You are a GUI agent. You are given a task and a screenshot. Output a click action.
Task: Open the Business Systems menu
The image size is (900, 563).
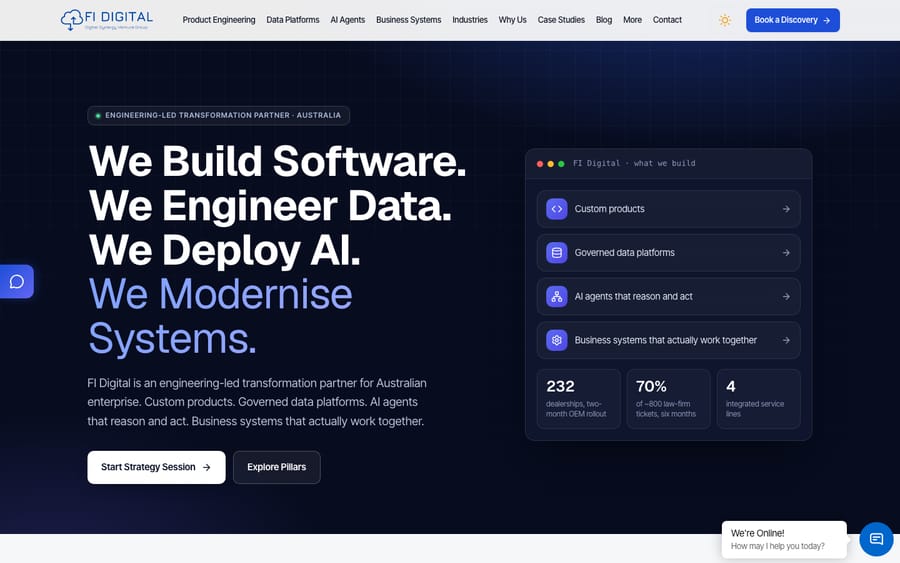[x=409, y=20]
